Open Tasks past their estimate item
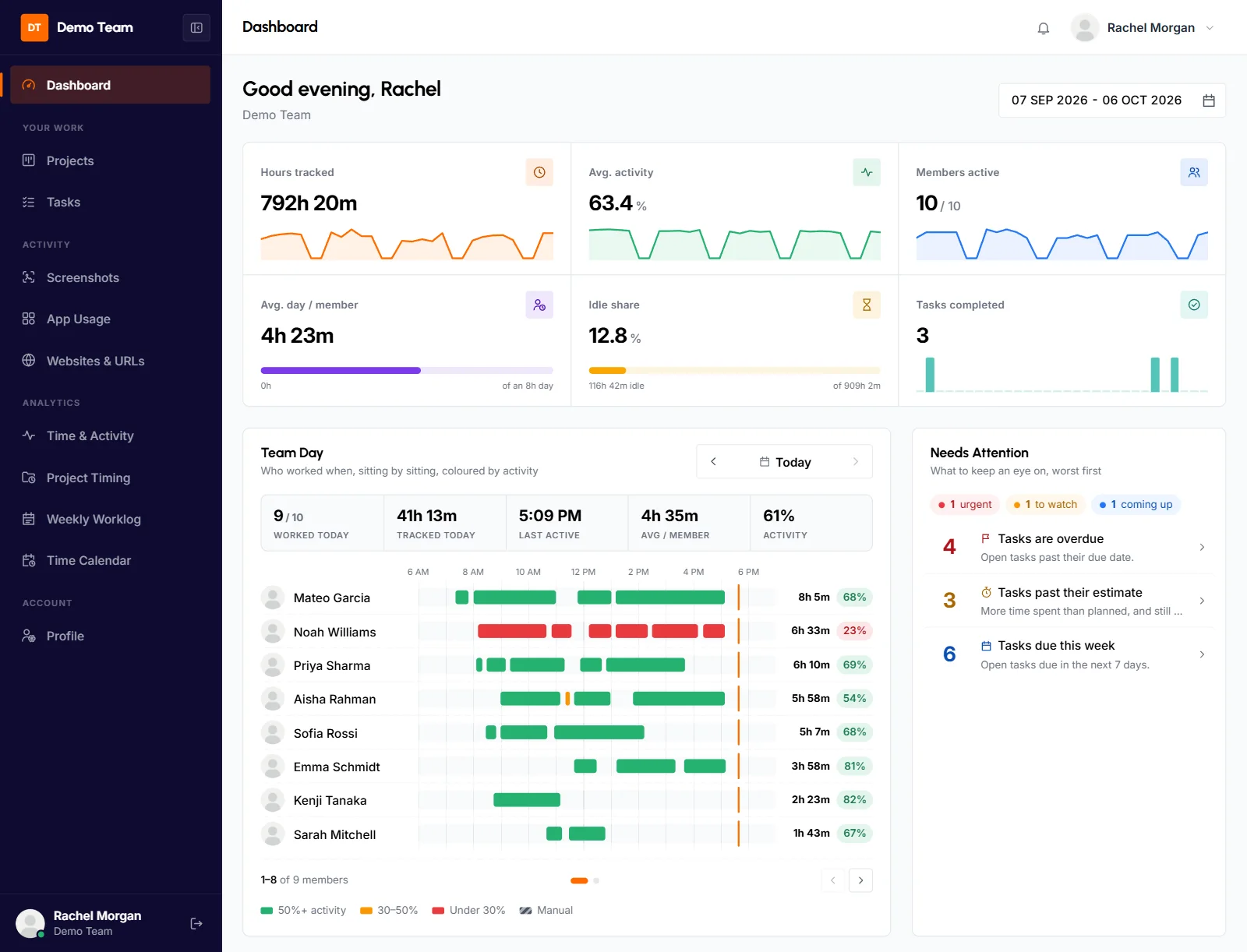 (1069, 601)
